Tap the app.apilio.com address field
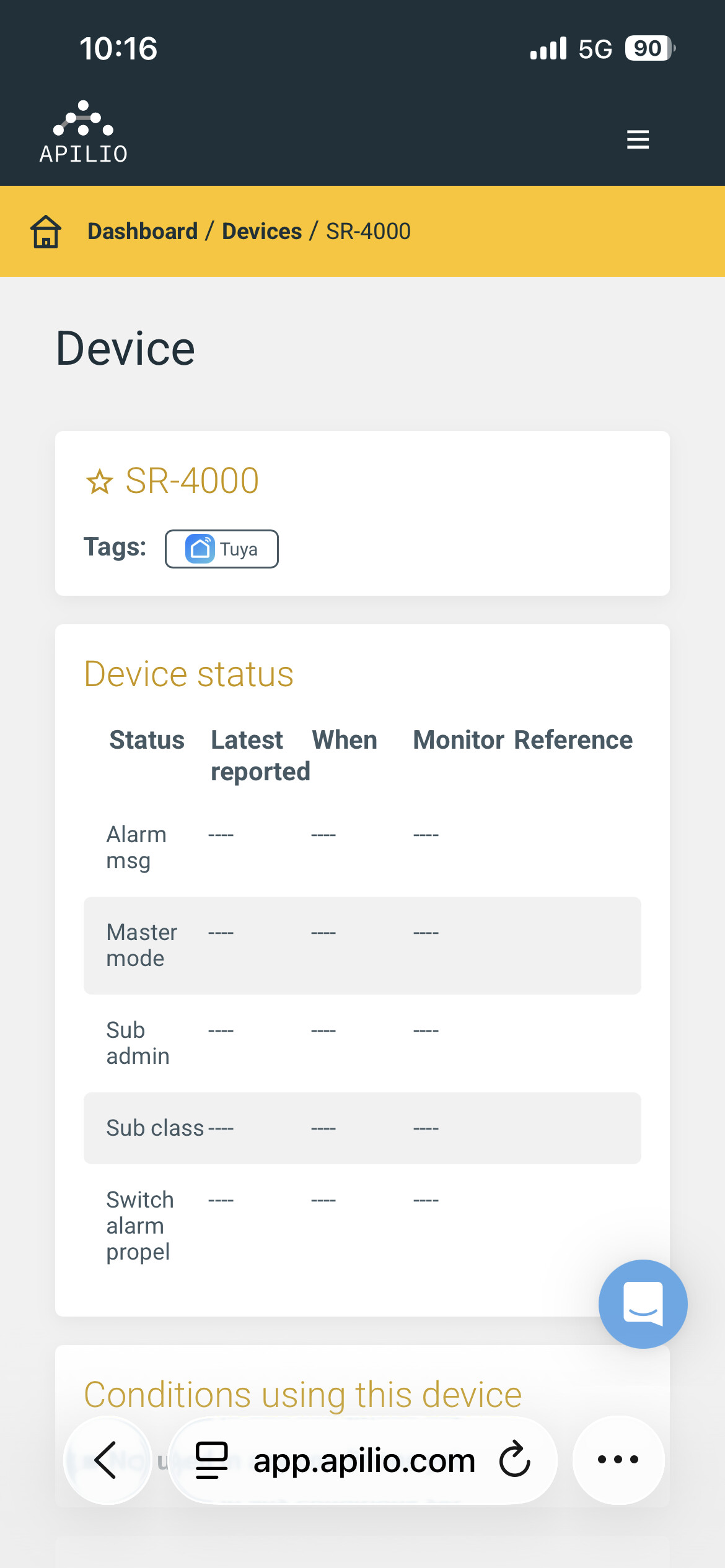This screenshot has height=1568, width=725. [364, 1461]
